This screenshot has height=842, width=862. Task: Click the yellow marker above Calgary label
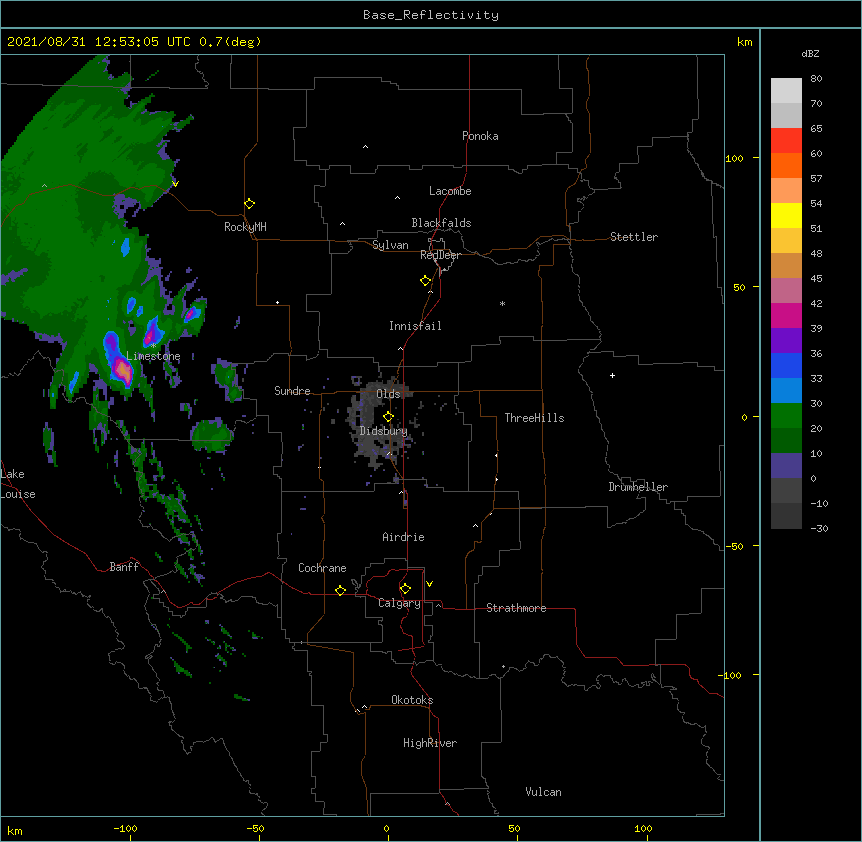point(405,589)
